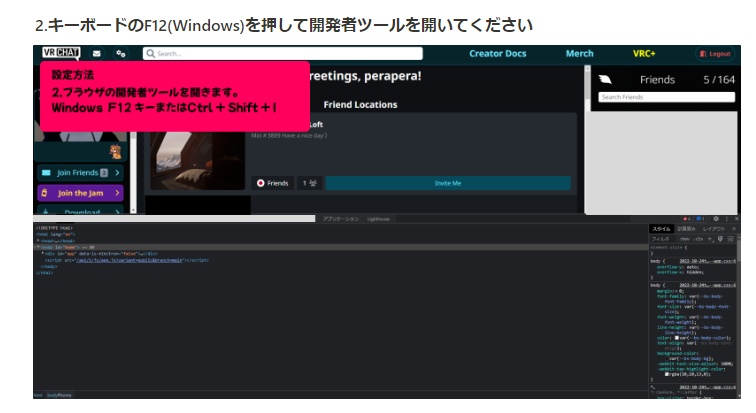Expand more devtools sidebar tabs chevron
756x413 pixels.
[x=734, y=229]
